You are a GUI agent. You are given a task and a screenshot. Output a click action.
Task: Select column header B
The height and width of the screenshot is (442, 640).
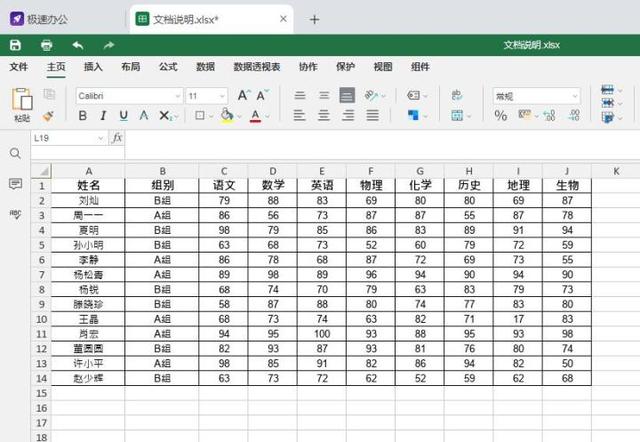162,171
